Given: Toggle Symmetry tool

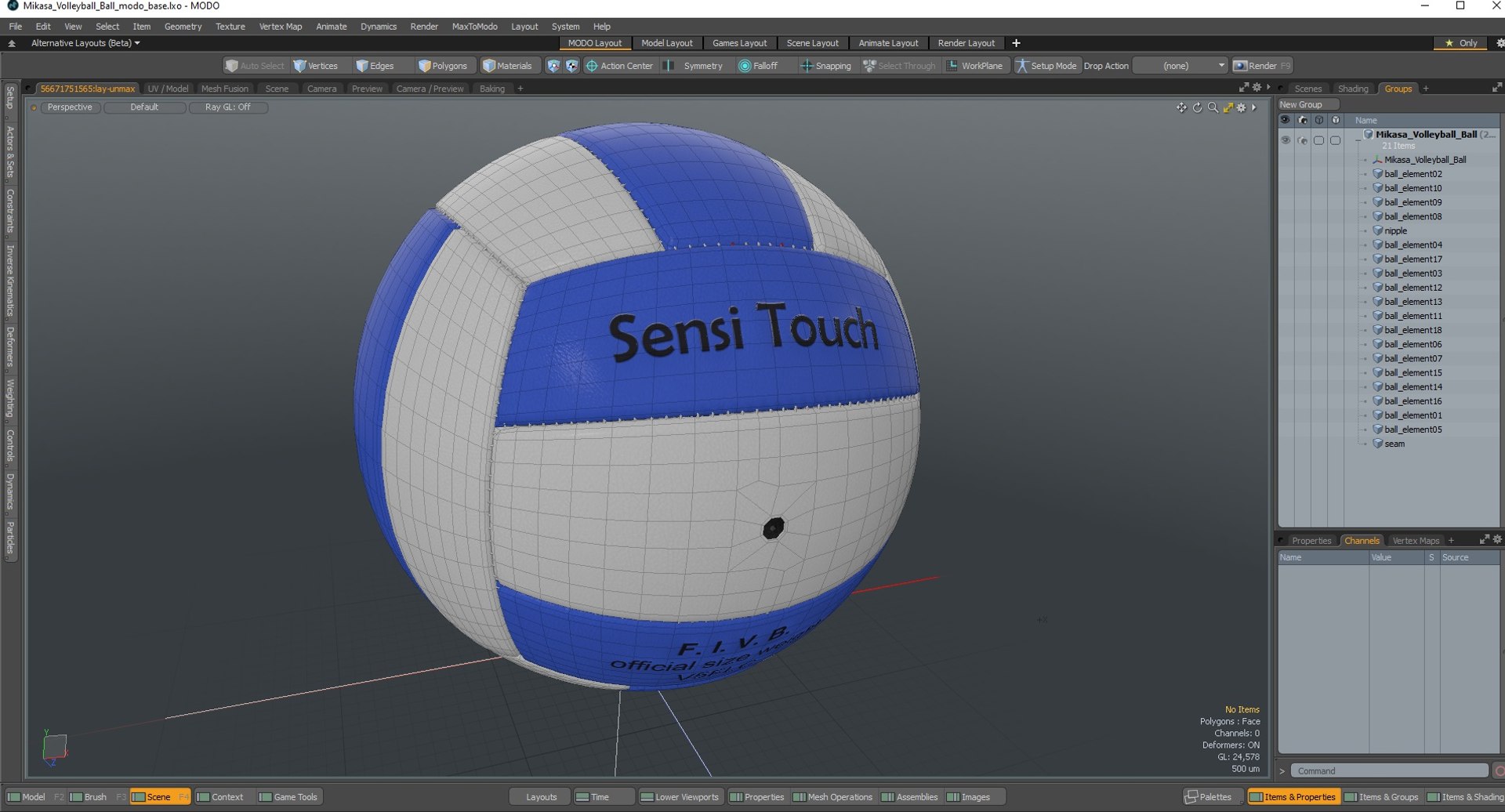Looking at the screenshot, I should pyautogui.click(x=694, y=66).
